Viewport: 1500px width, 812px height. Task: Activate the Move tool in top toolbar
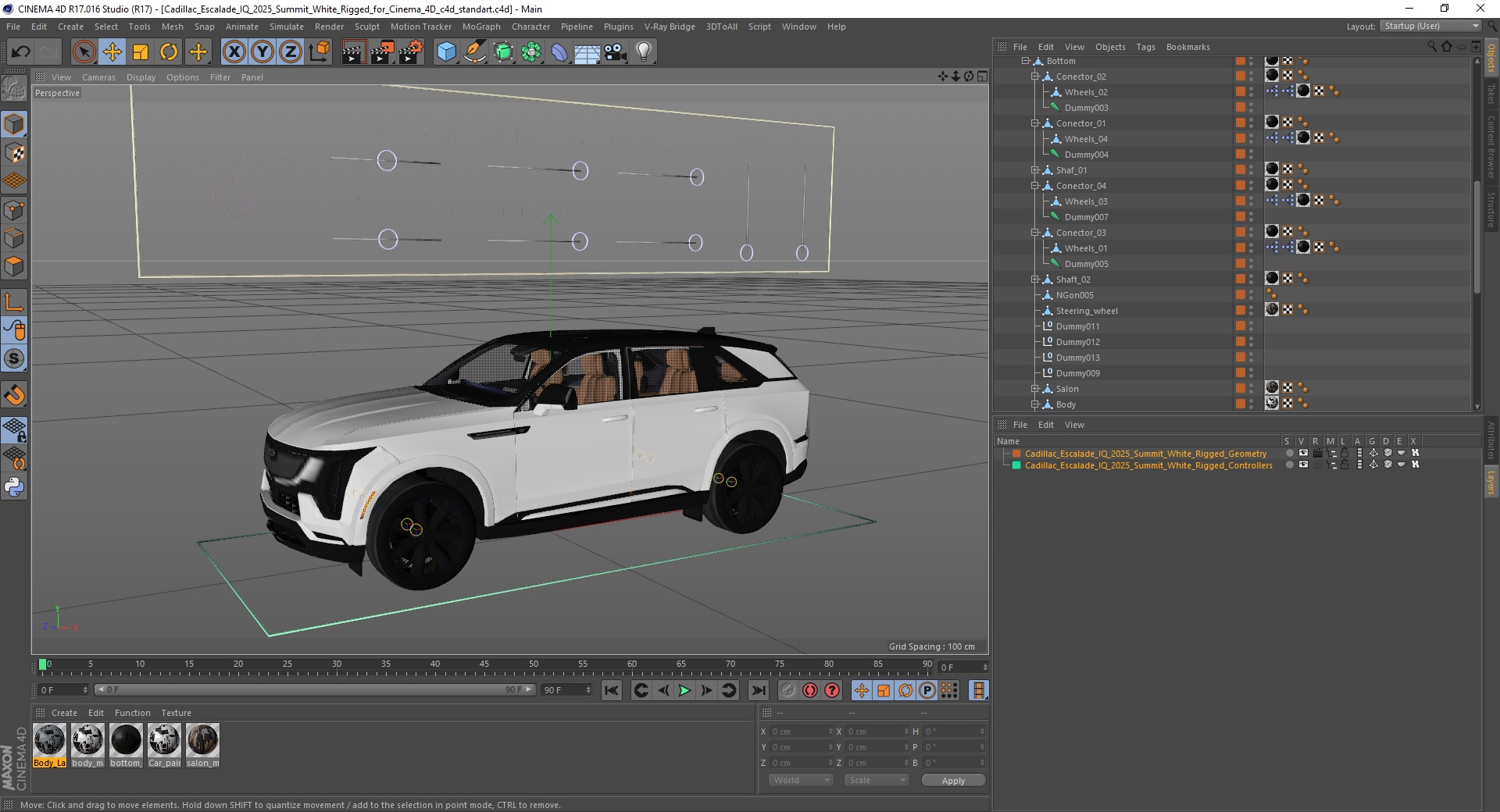click(112, 52)
